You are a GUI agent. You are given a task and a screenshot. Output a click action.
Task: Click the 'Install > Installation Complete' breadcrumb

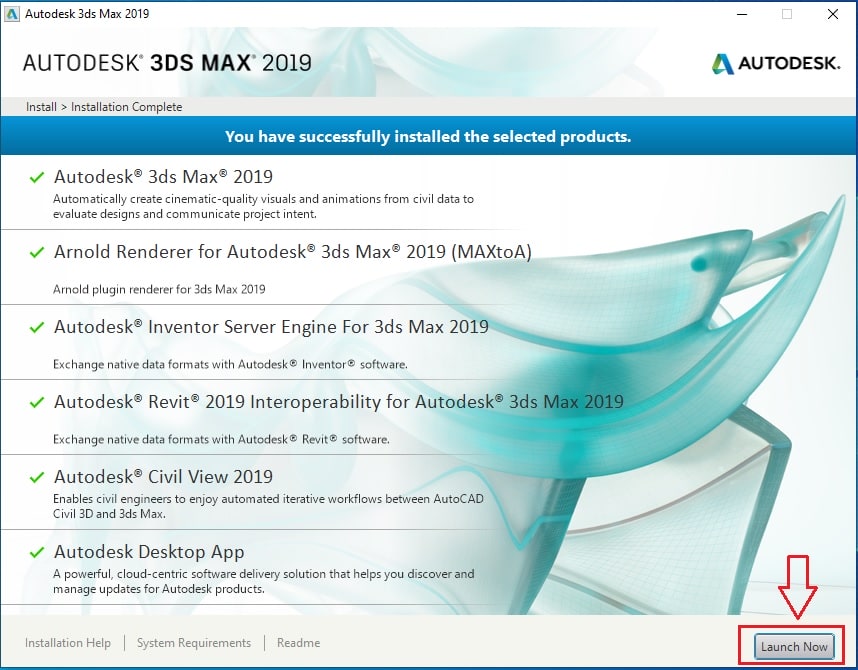click(x=104, y=107)
